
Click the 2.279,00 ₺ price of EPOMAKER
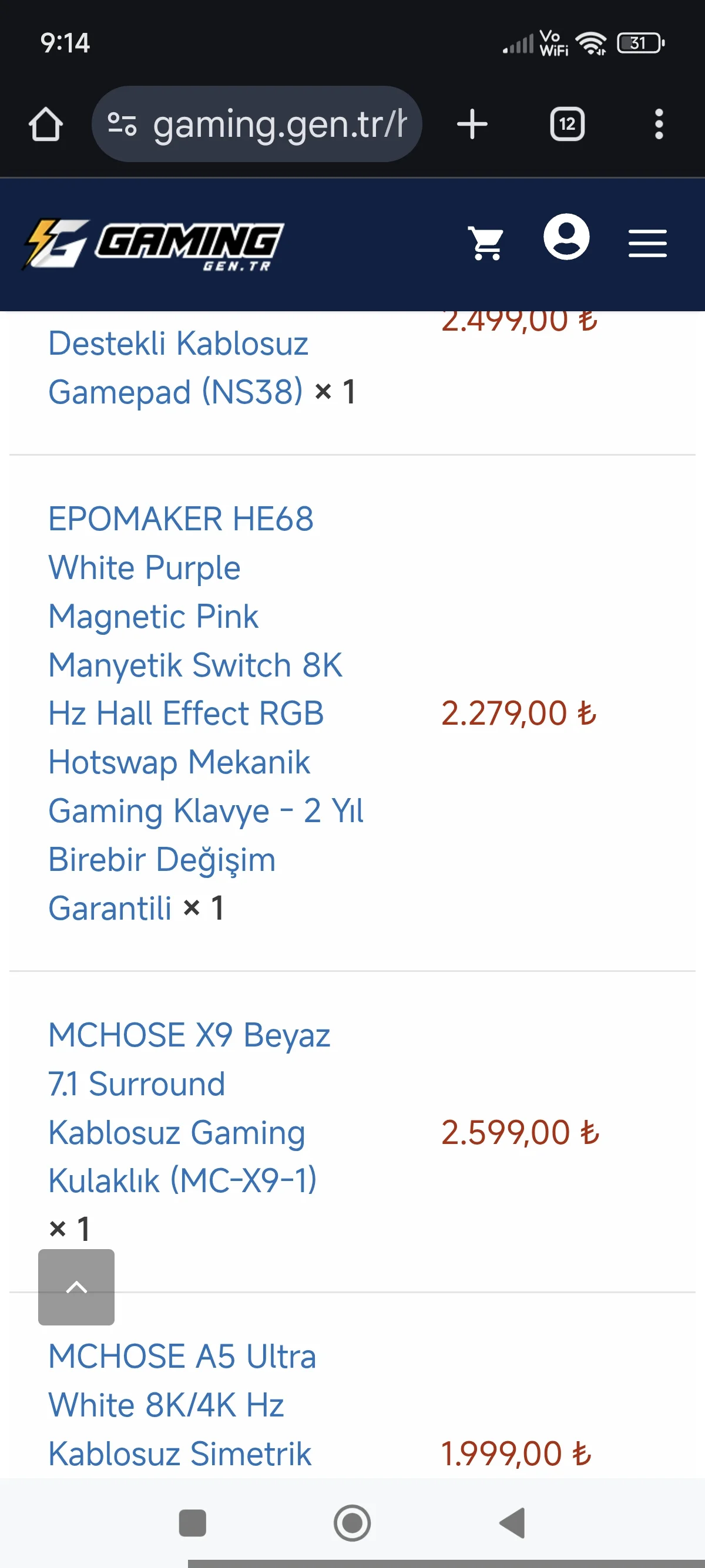(519, 714)
